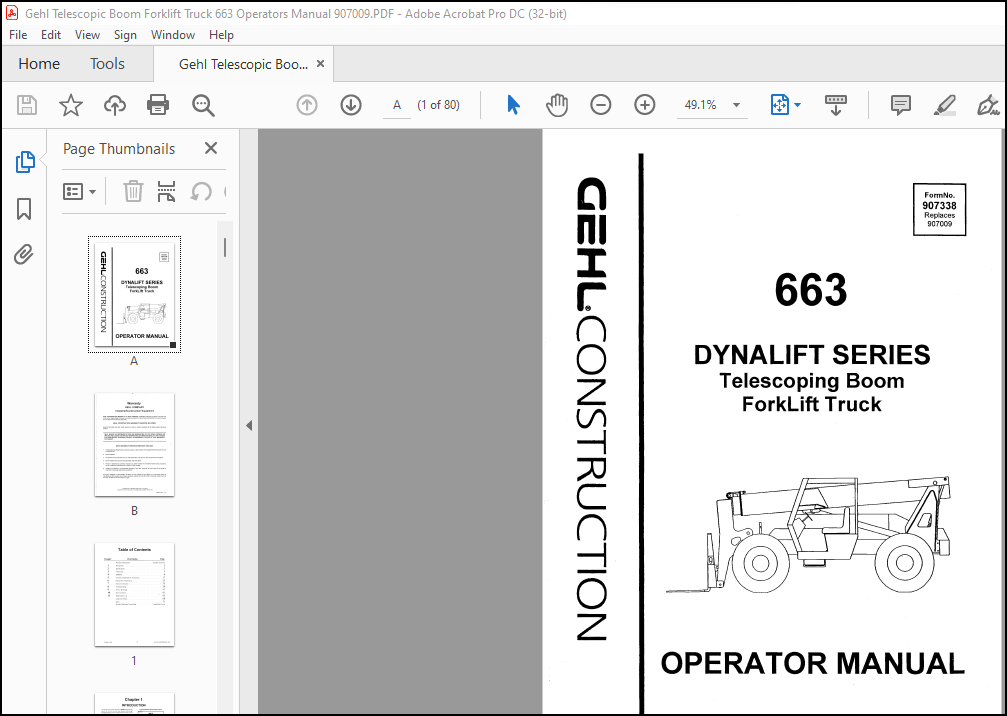Open Page Thumbnails panel icon in sidebar
The image size is (1007, 716).
24,162
